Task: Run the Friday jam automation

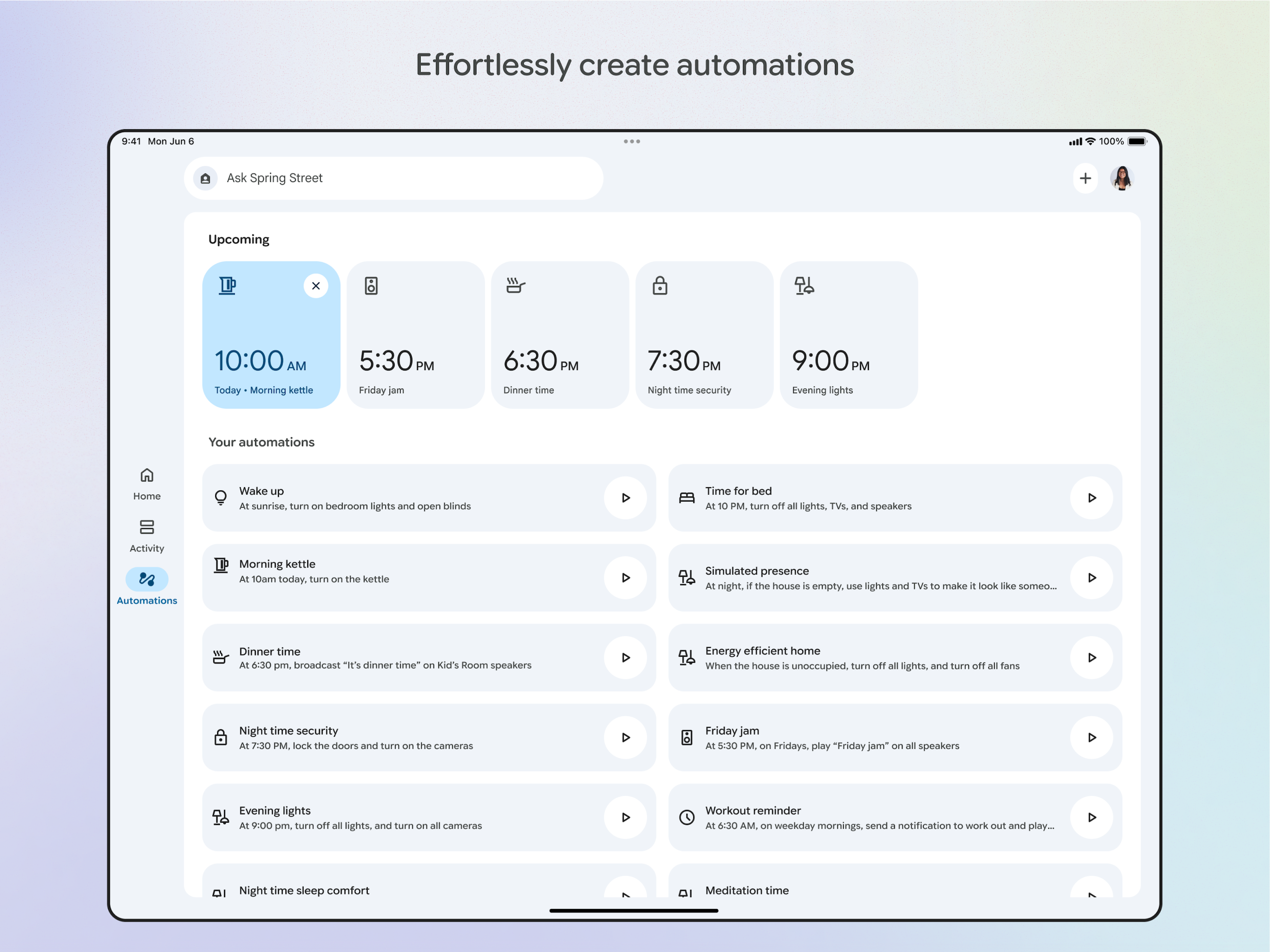Action: (1092, 738)
